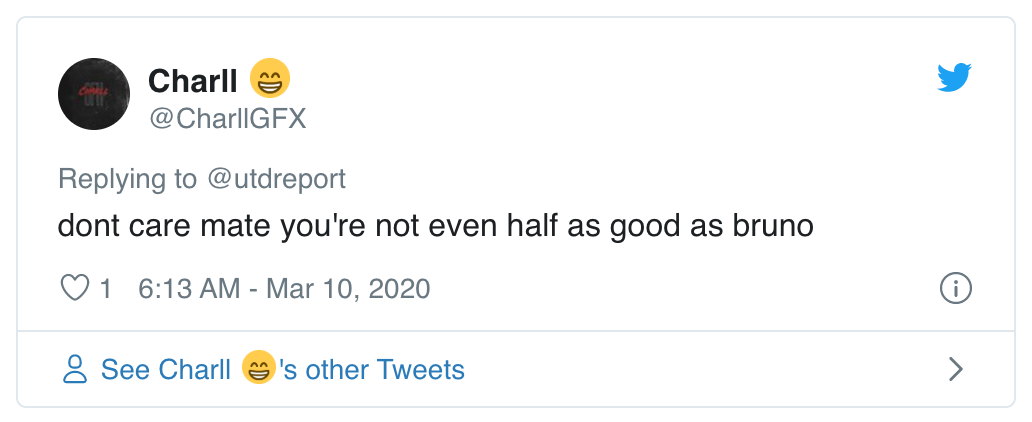Click the person silhouette icon in the footer
The image size is (1032, 422).
pyautogui.click(x=75, y=370)
